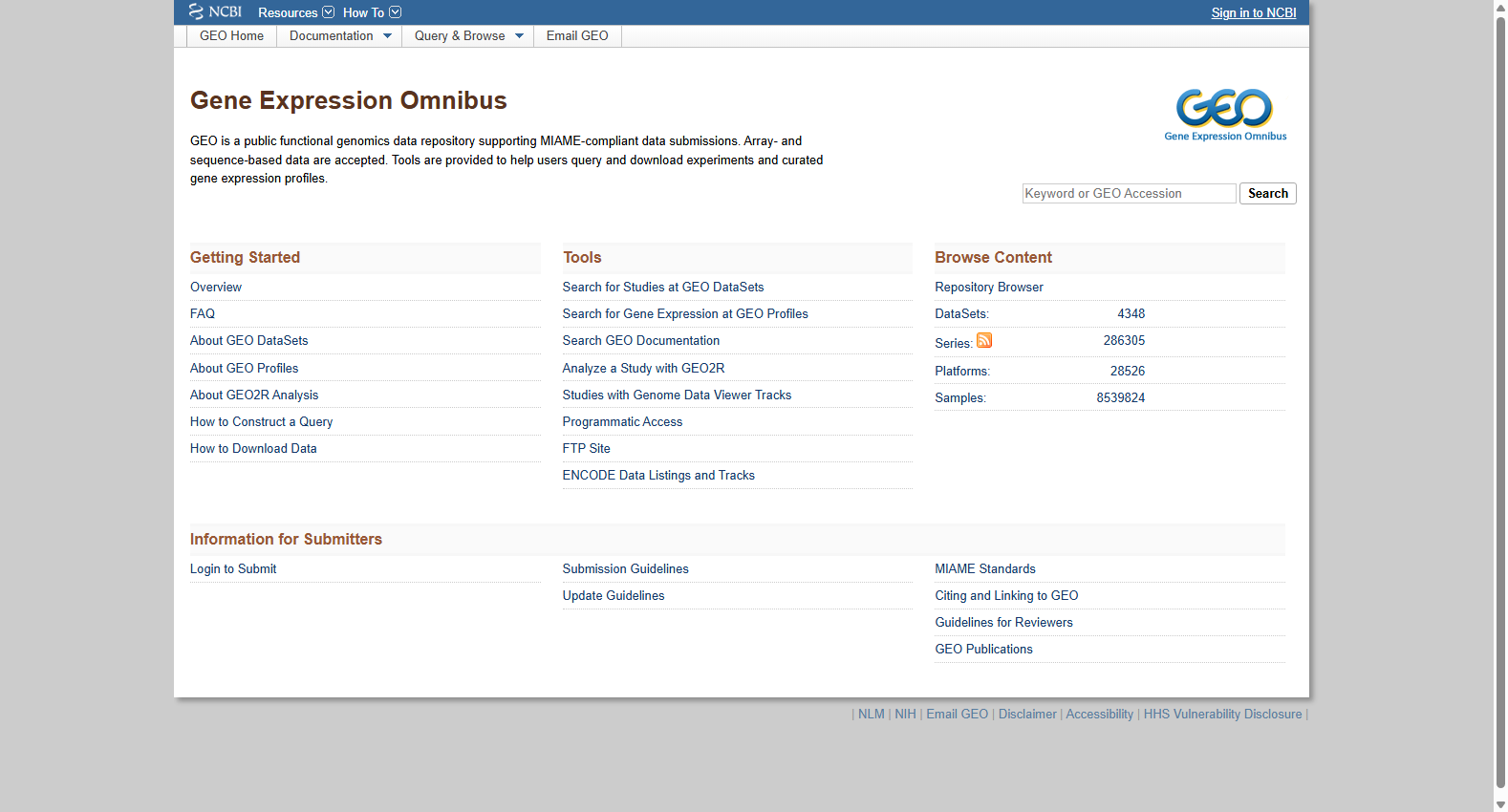Click the NIH footer link

(x=905, y=714)
